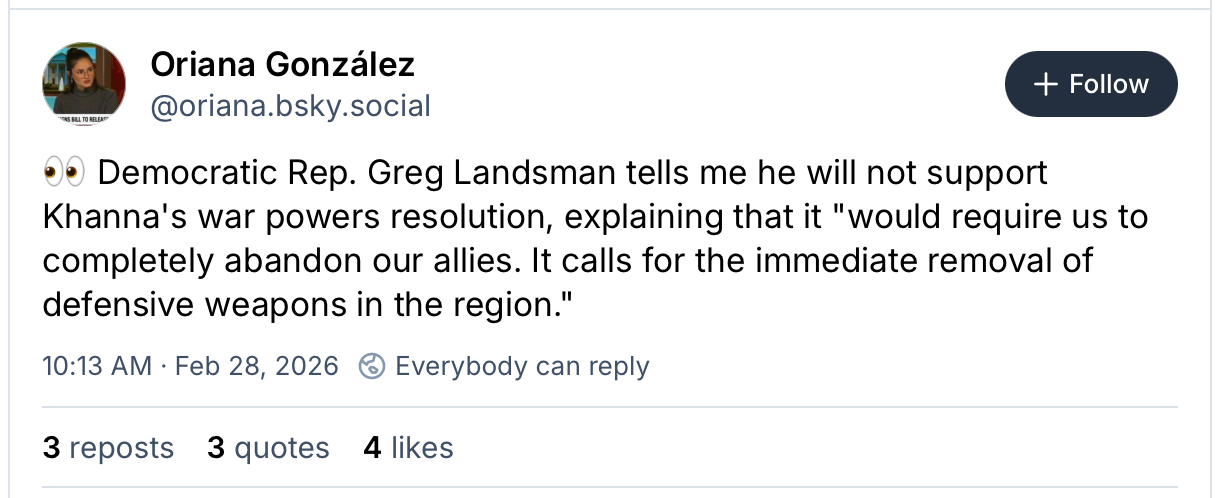Click the word "likes" under the post

pos(422,447)
